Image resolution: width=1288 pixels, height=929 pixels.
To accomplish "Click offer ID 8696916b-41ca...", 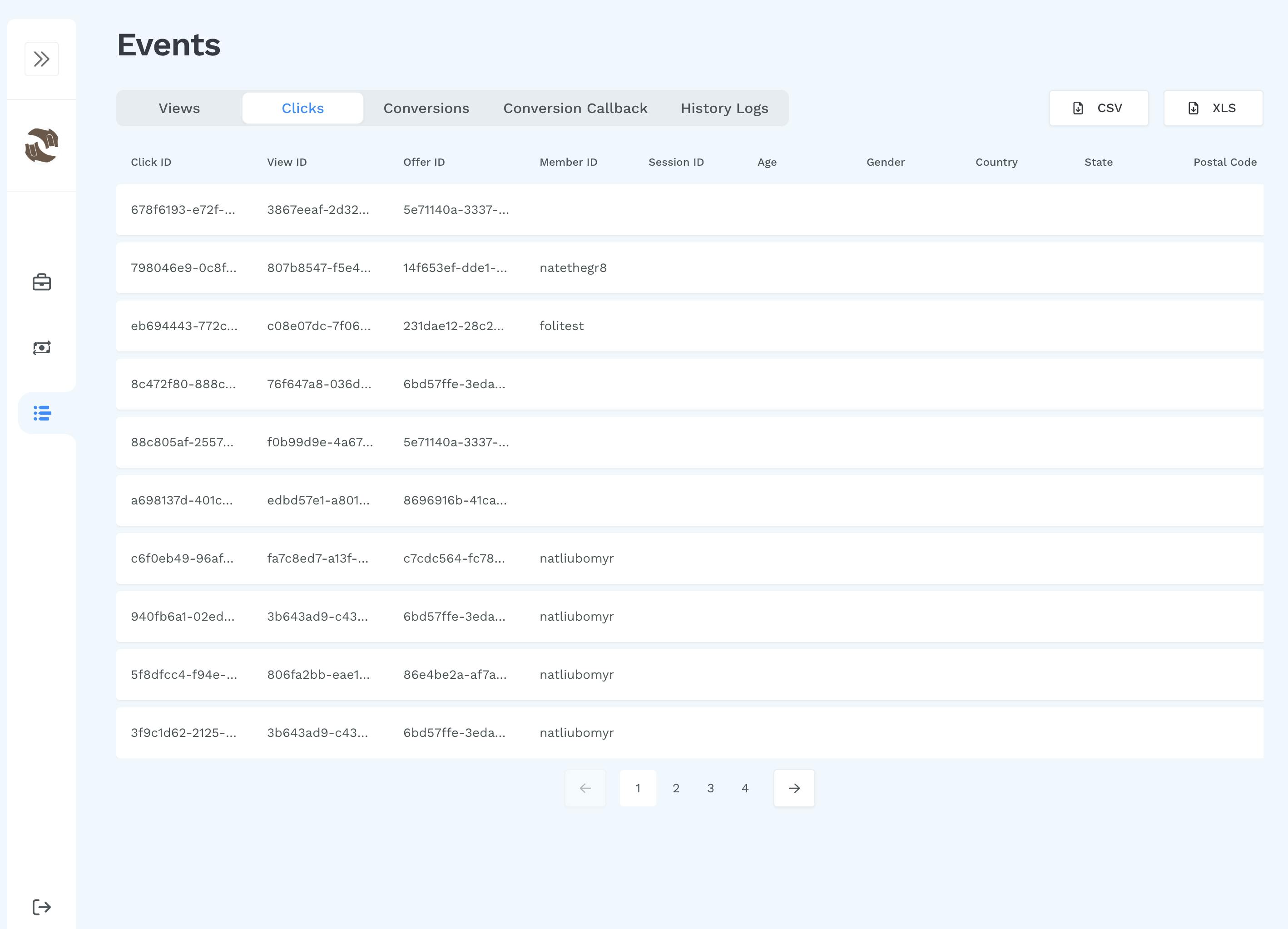I will coord(455,500).
